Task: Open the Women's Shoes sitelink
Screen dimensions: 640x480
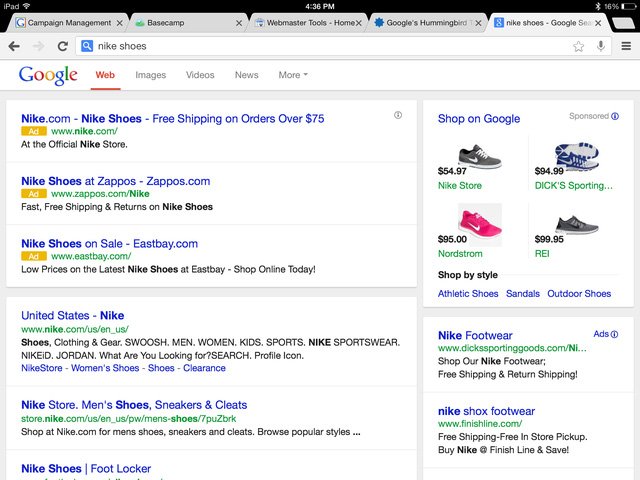Action: pos(105,368)
